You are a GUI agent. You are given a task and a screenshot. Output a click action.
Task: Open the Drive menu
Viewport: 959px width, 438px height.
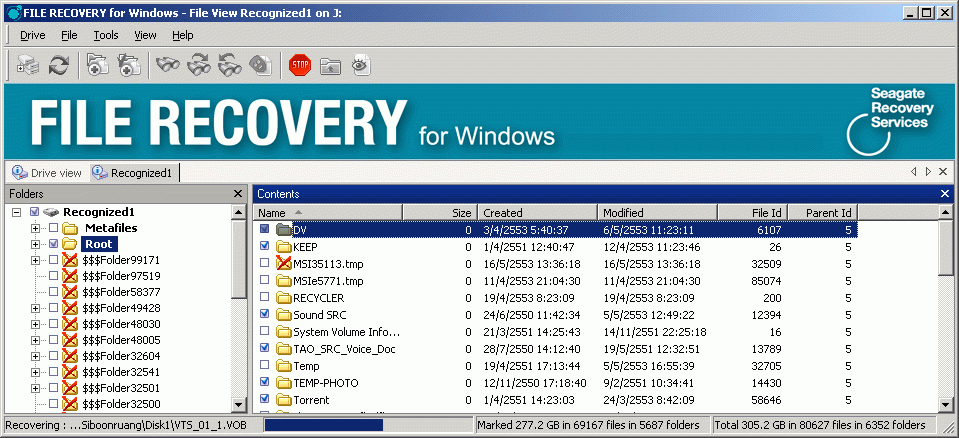pos(32,35)
